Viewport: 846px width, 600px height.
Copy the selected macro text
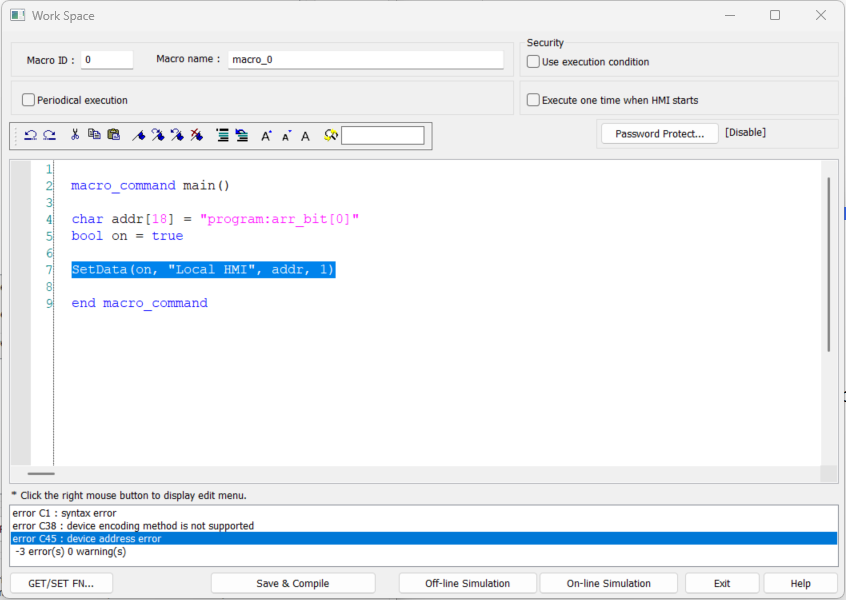(94, 134)
